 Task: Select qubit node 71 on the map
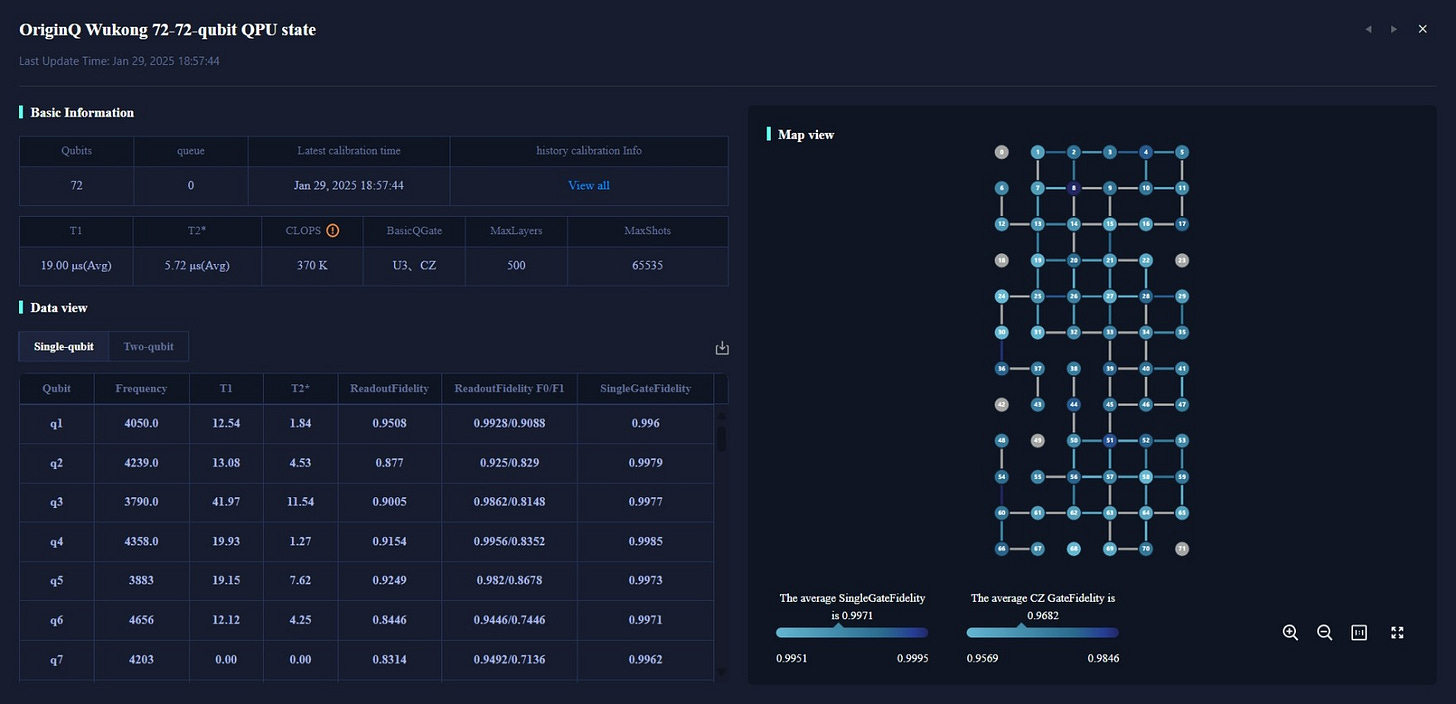click(x=1182, y=549)
